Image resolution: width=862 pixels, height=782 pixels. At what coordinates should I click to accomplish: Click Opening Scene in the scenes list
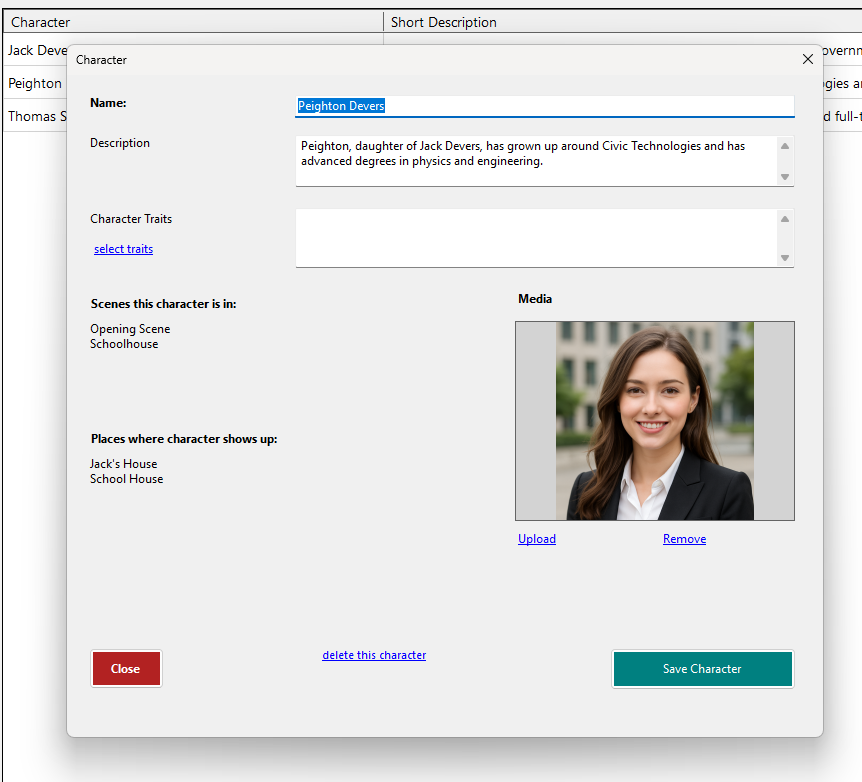click(x=130, y=329)
